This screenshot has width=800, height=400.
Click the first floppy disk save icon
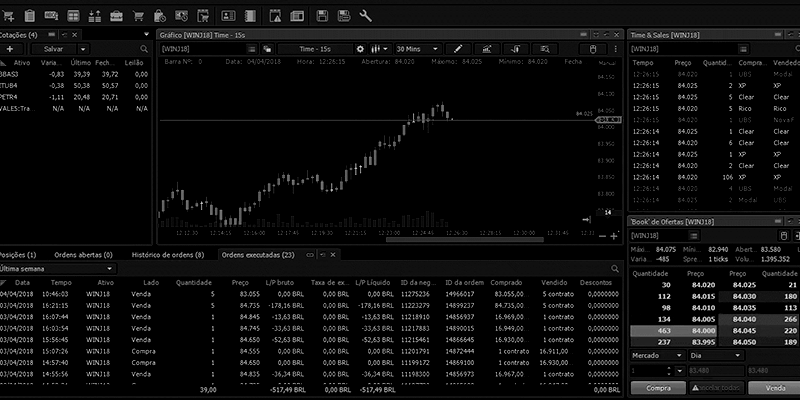click(324, 15)
